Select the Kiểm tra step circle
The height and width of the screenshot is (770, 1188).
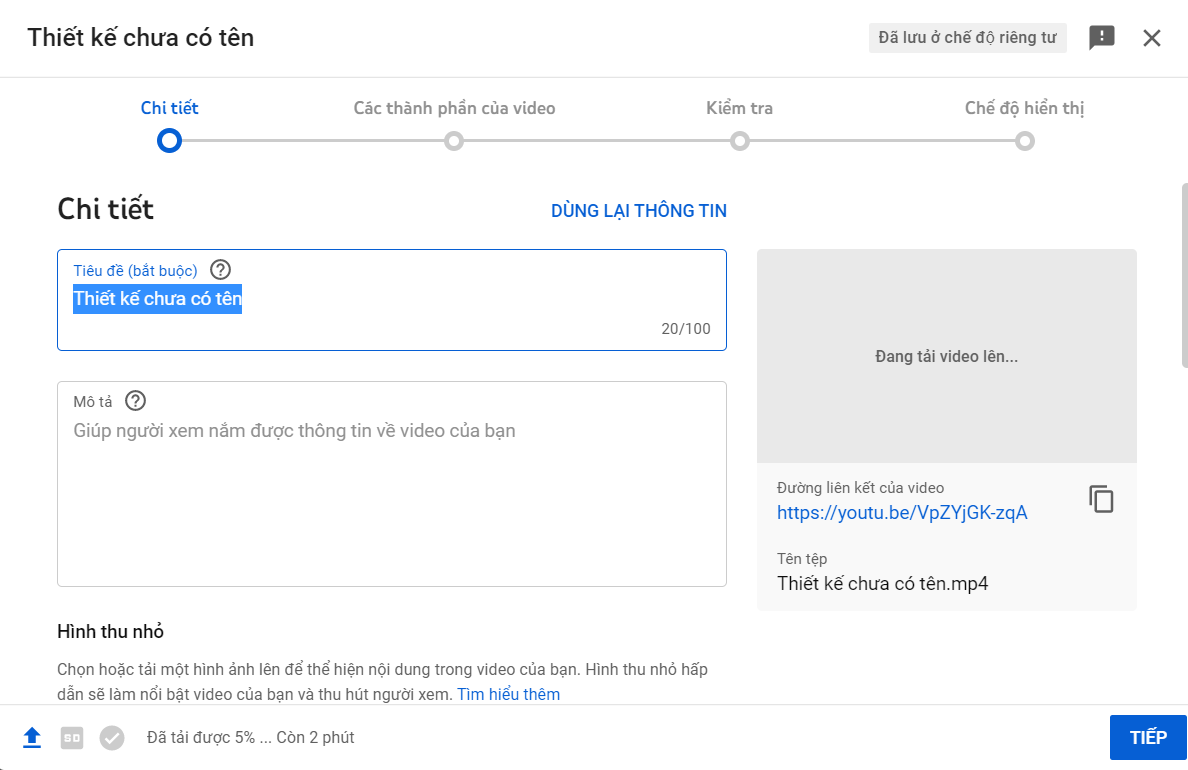[740, 141]
